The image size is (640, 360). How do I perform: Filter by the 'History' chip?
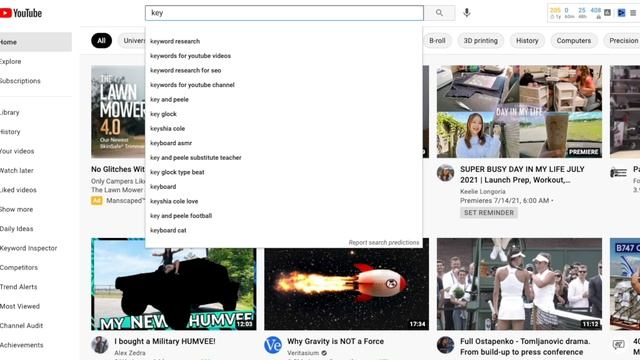(527, 40)
